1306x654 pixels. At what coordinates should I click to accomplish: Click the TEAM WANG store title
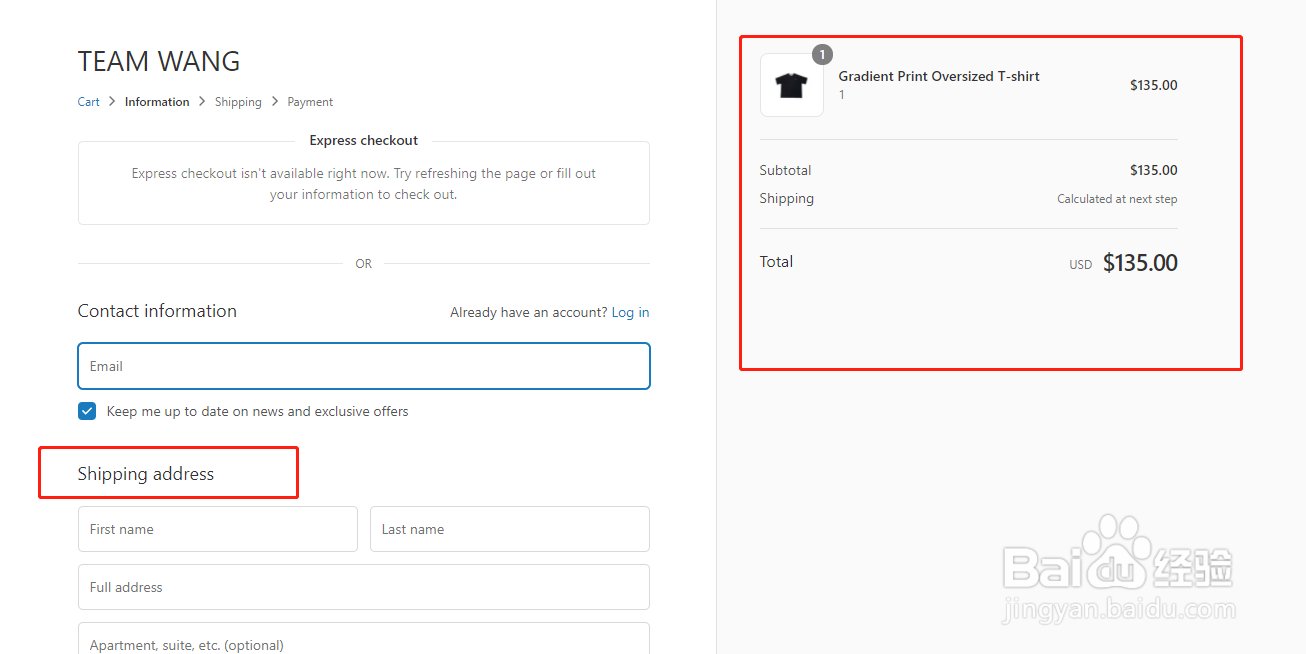(x=159, y=61)
